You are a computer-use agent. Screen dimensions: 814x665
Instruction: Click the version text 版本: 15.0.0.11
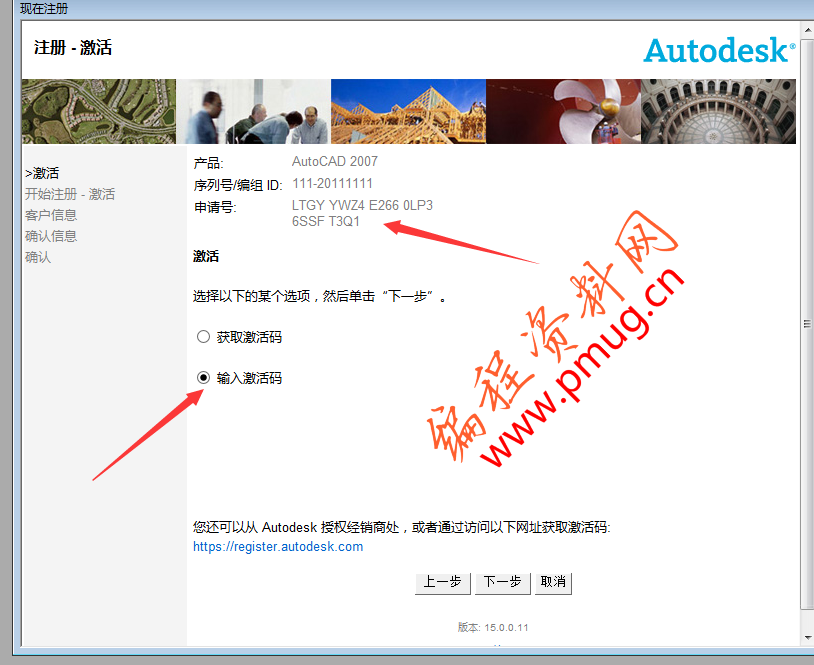[493, 628]
